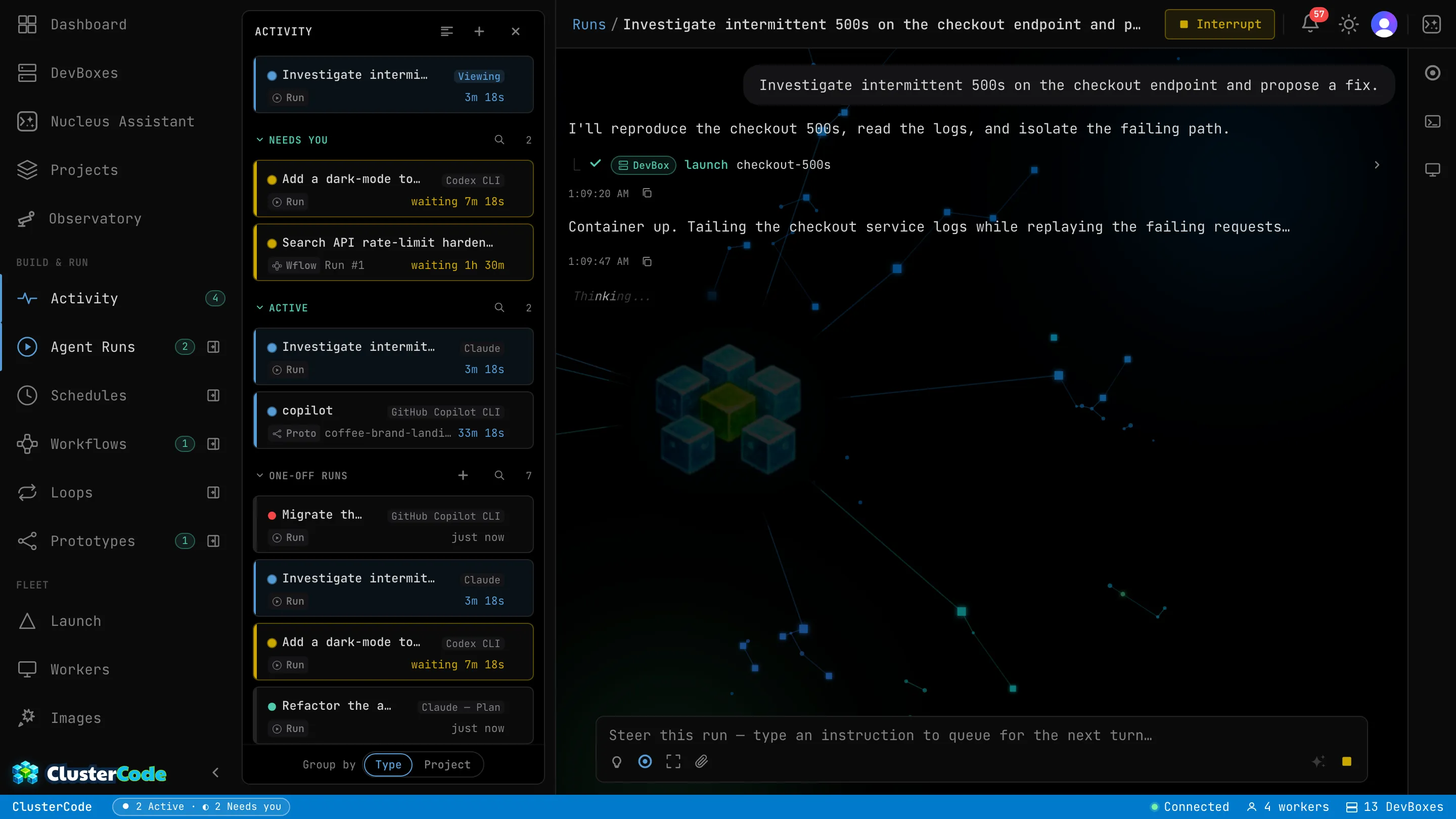
Task: Follow the Runs breadcrumb link
Action: click(588, 24)
